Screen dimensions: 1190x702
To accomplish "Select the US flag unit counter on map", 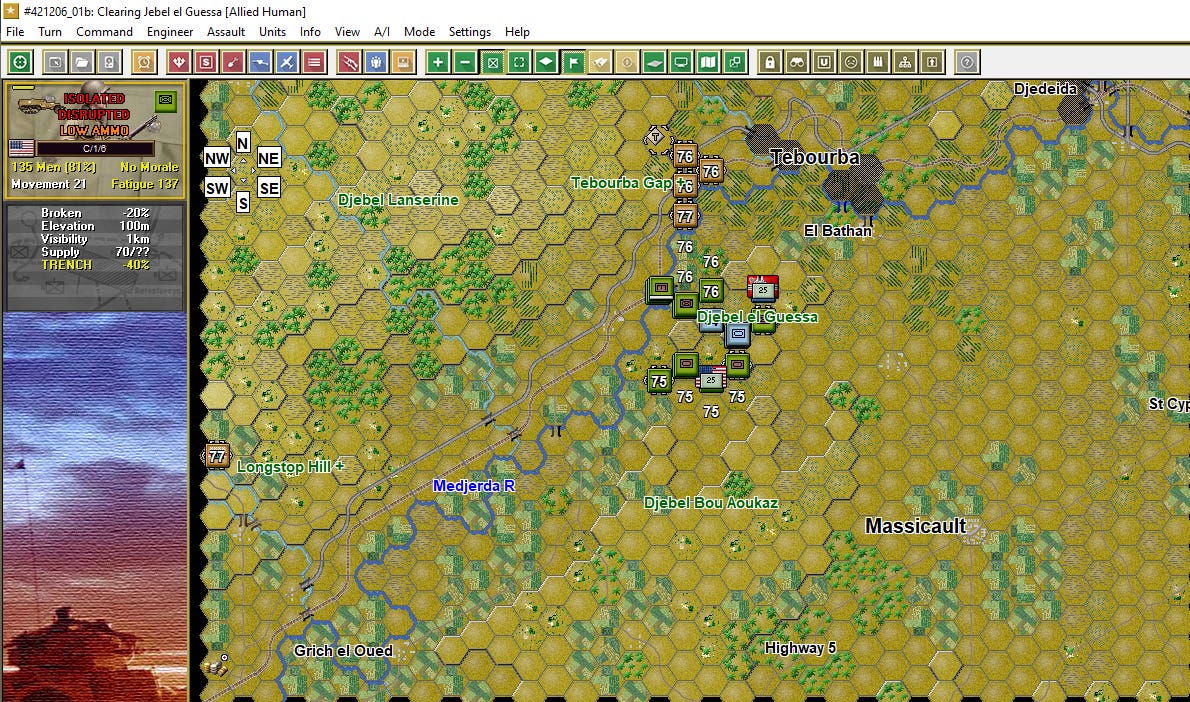I will (x=711, y=378).
